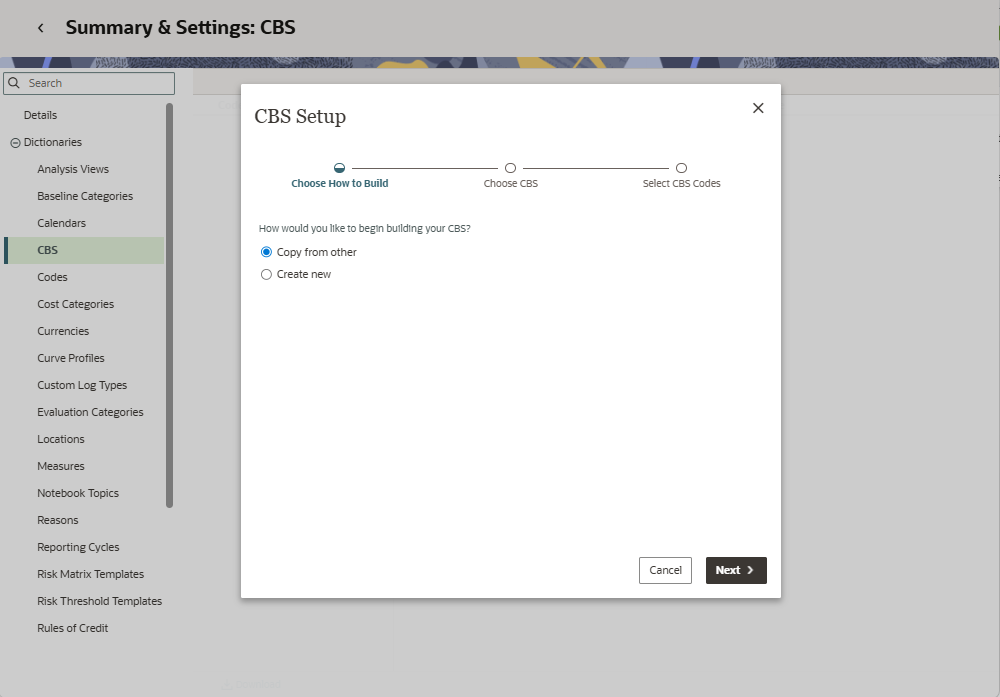Open the Calendars dictionary page
The width and height of the screenshot is (1000, 697).
coord(62,223)
